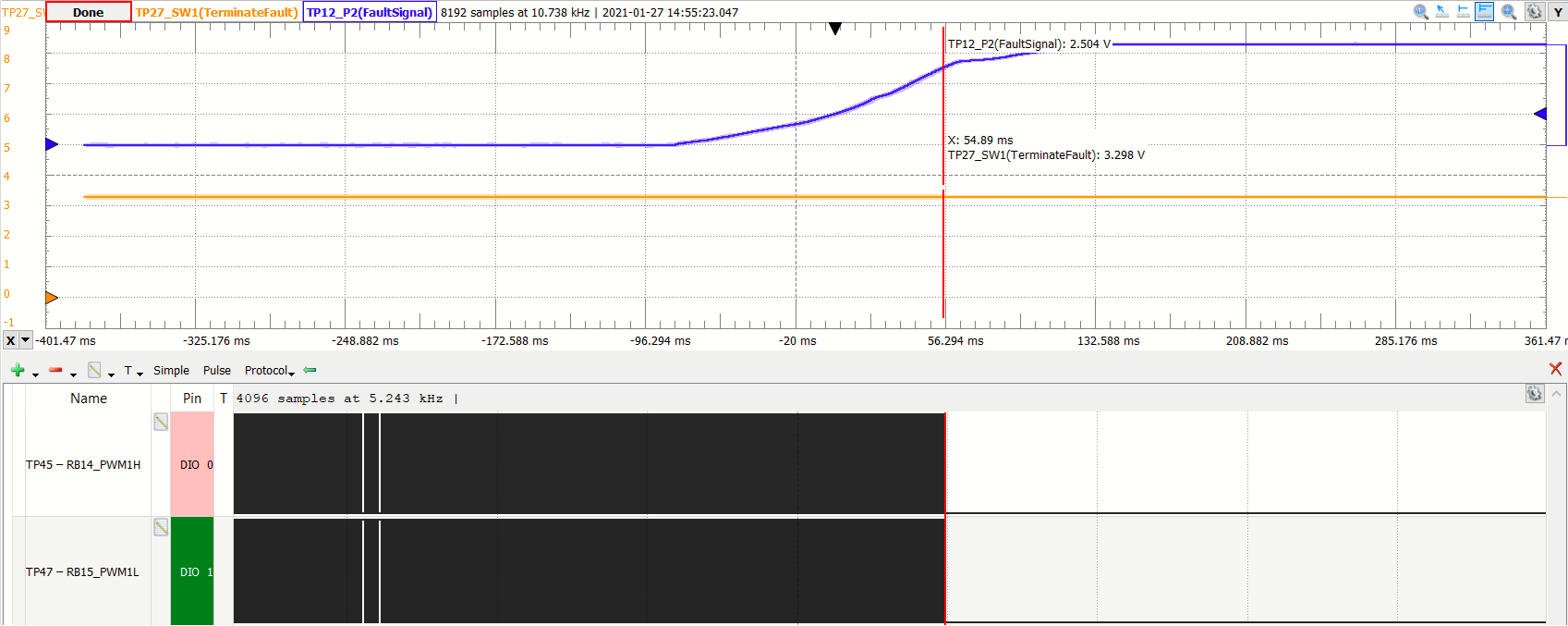The image size is (1568, 626).
Task: Click the edit-properties pencil icon in toolbar
Action: pos(94,370)
